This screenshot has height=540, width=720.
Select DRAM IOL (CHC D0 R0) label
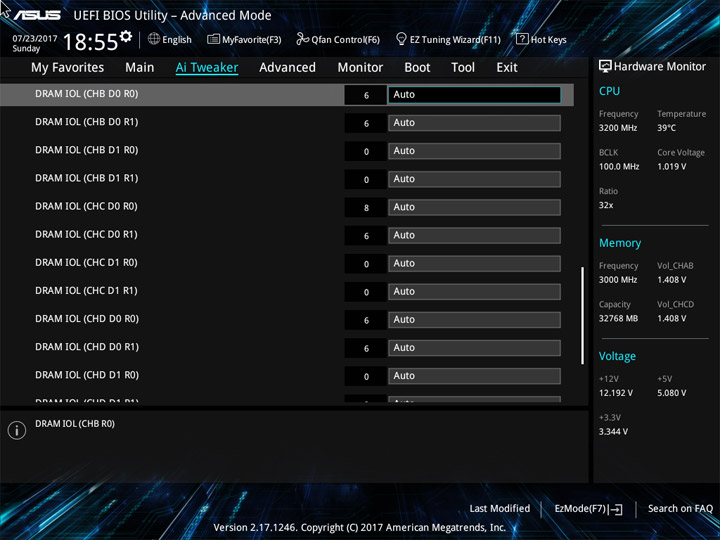click(x=86, y=206)
